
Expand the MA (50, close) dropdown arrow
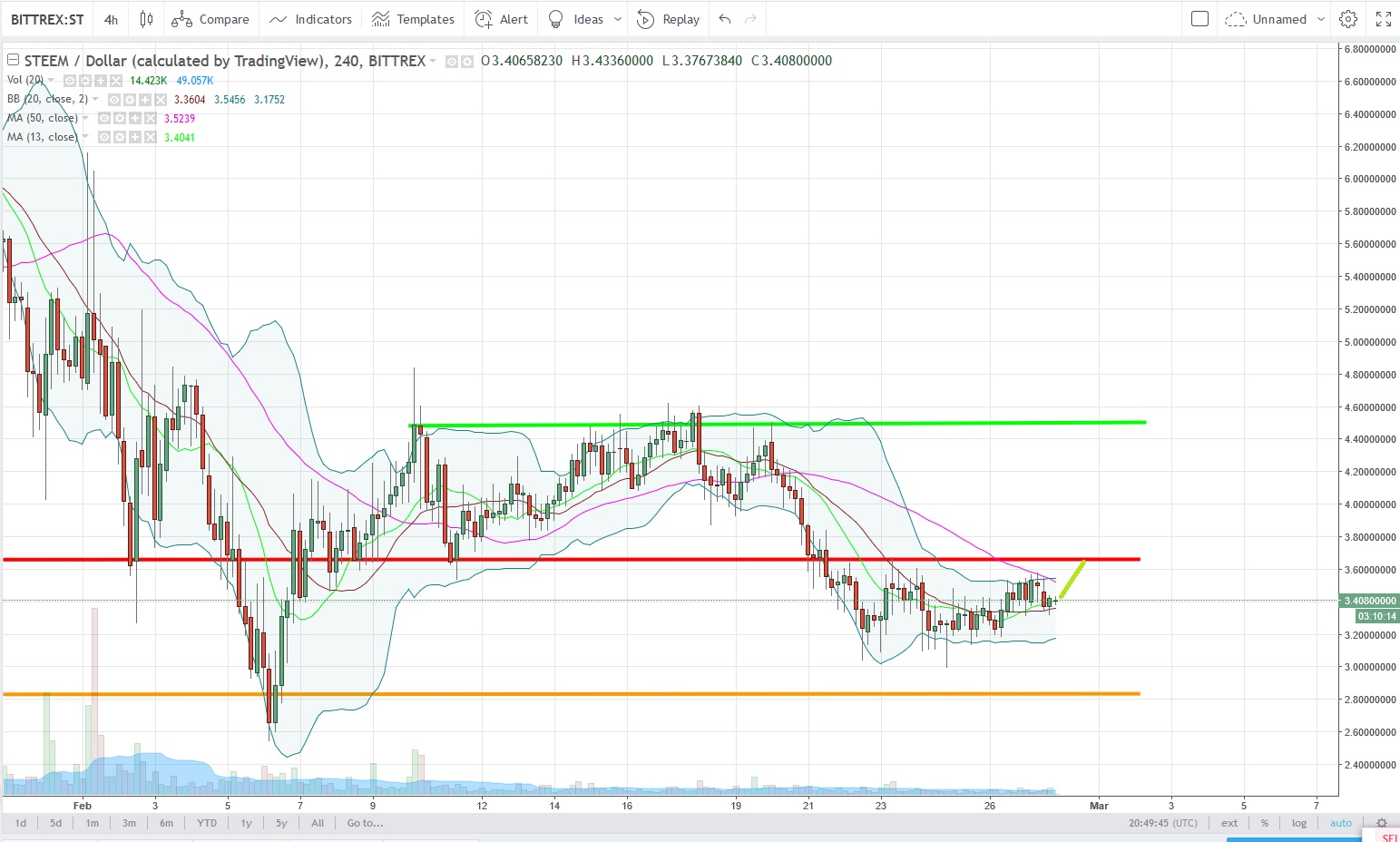[x=85, y=118]
